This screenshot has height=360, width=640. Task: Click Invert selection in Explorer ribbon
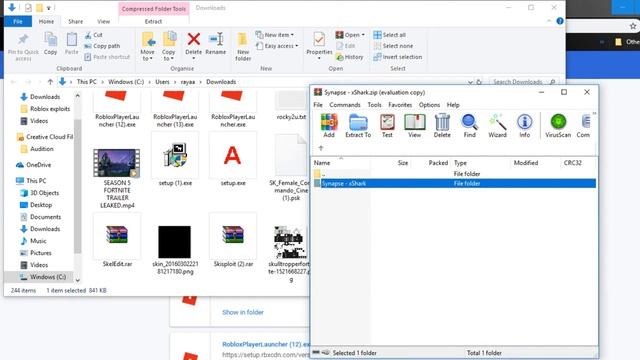(398, 57)
